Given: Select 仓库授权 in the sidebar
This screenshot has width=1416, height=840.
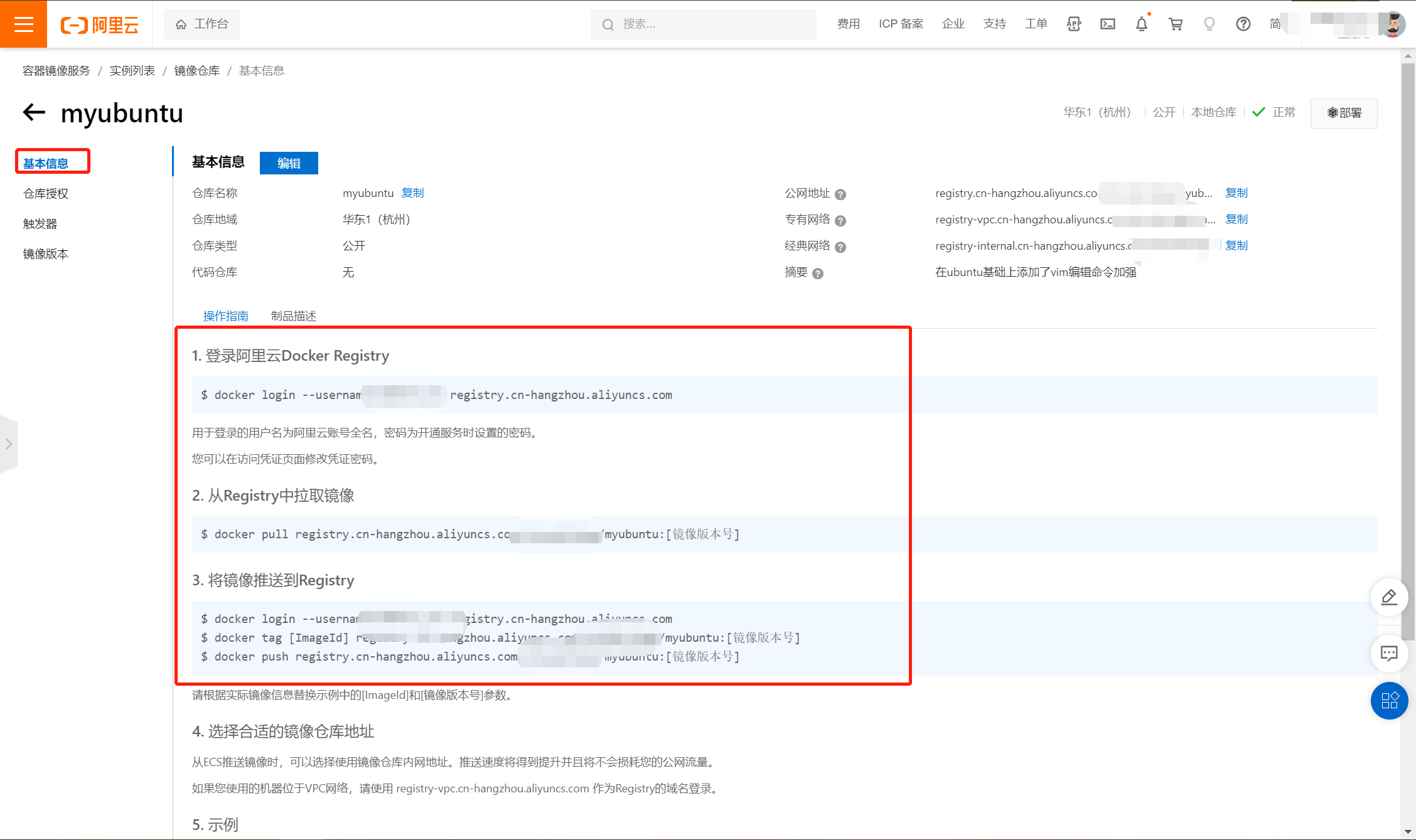Looking at the screenshot, I should [x=46, y=193].
